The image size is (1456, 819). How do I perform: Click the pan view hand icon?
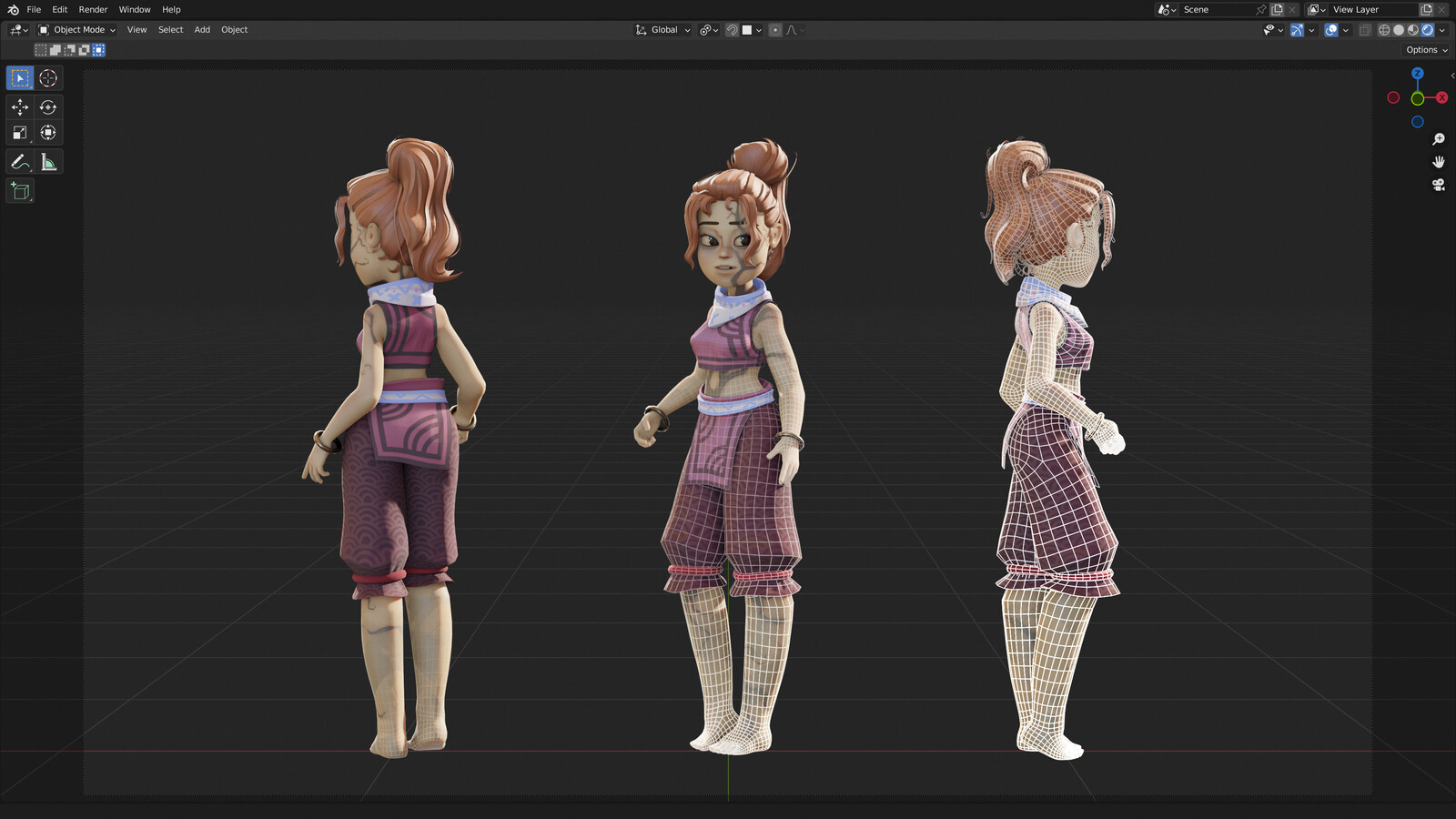[x=1439, y=162]
